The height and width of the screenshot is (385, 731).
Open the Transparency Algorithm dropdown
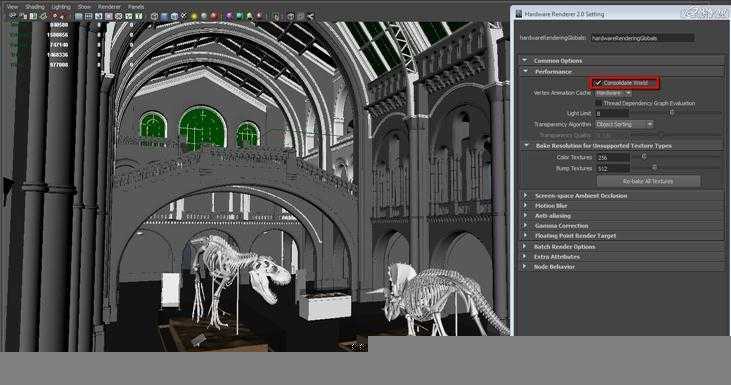624,124
